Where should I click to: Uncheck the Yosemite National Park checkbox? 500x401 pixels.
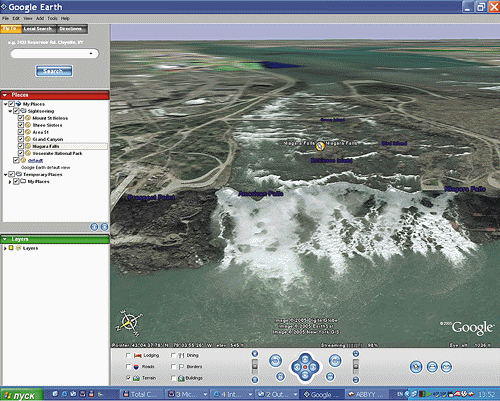(x=21, y=153)
